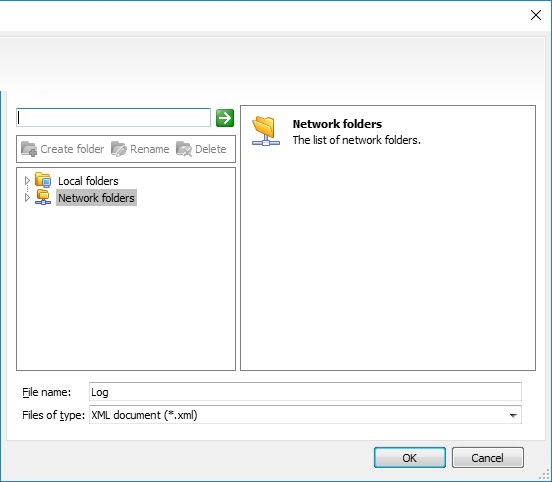552x482 pixels.
Task: Click the resize grip at dialog corner
Action: coord(545,476)
